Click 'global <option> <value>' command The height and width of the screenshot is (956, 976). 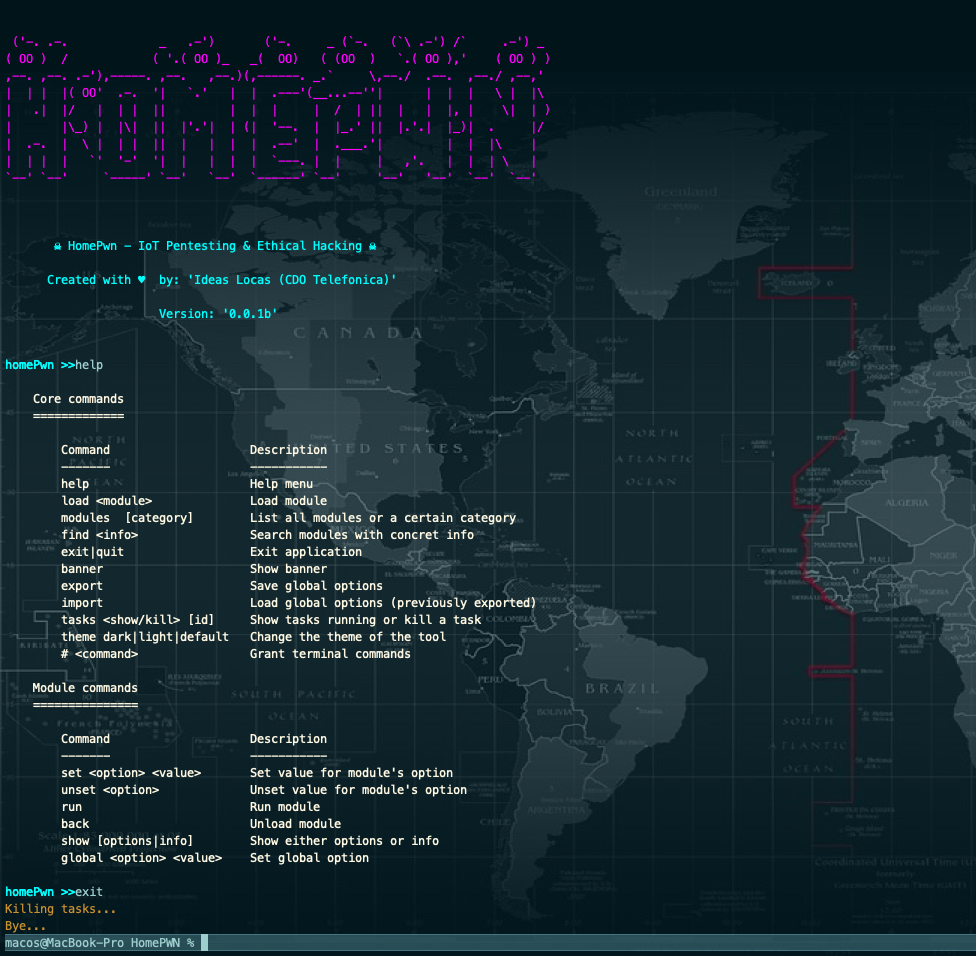[x=141, y=858]
